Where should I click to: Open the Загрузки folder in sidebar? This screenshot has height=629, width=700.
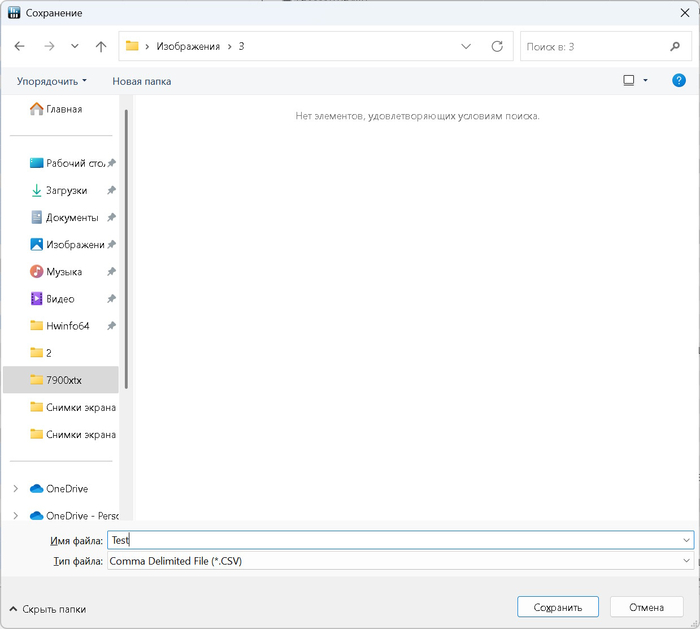coord(66,190)
